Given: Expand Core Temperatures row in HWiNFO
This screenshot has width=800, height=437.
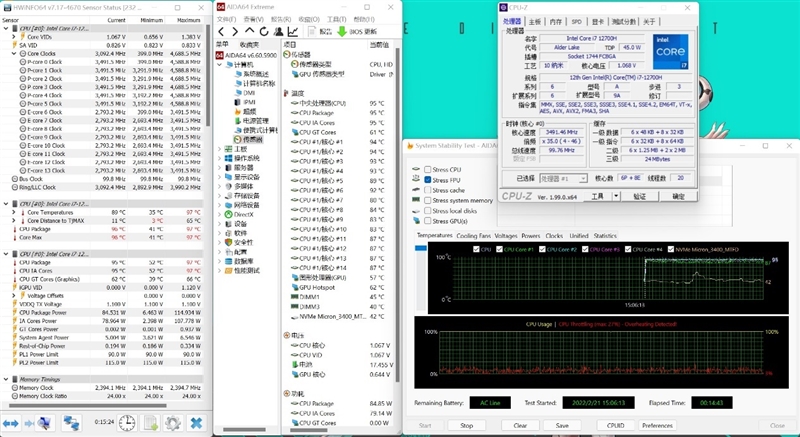Looking at the screenshot, I should pos(14,212).
